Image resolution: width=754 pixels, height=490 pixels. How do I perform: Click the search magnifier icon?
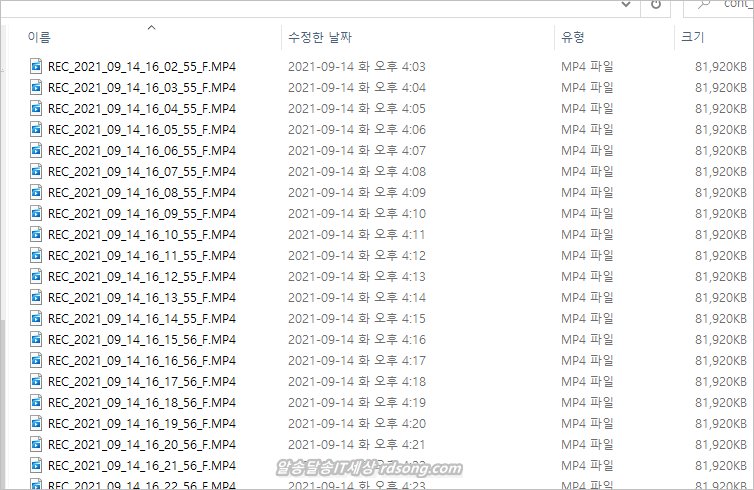click(x=704, y=5)
